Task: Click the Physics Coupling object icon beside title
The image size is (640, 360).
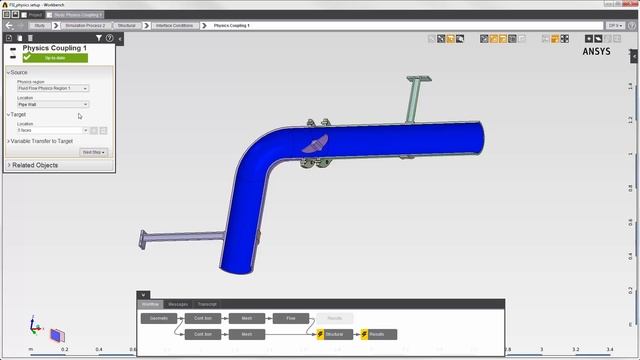Action: tap(13, 53)
